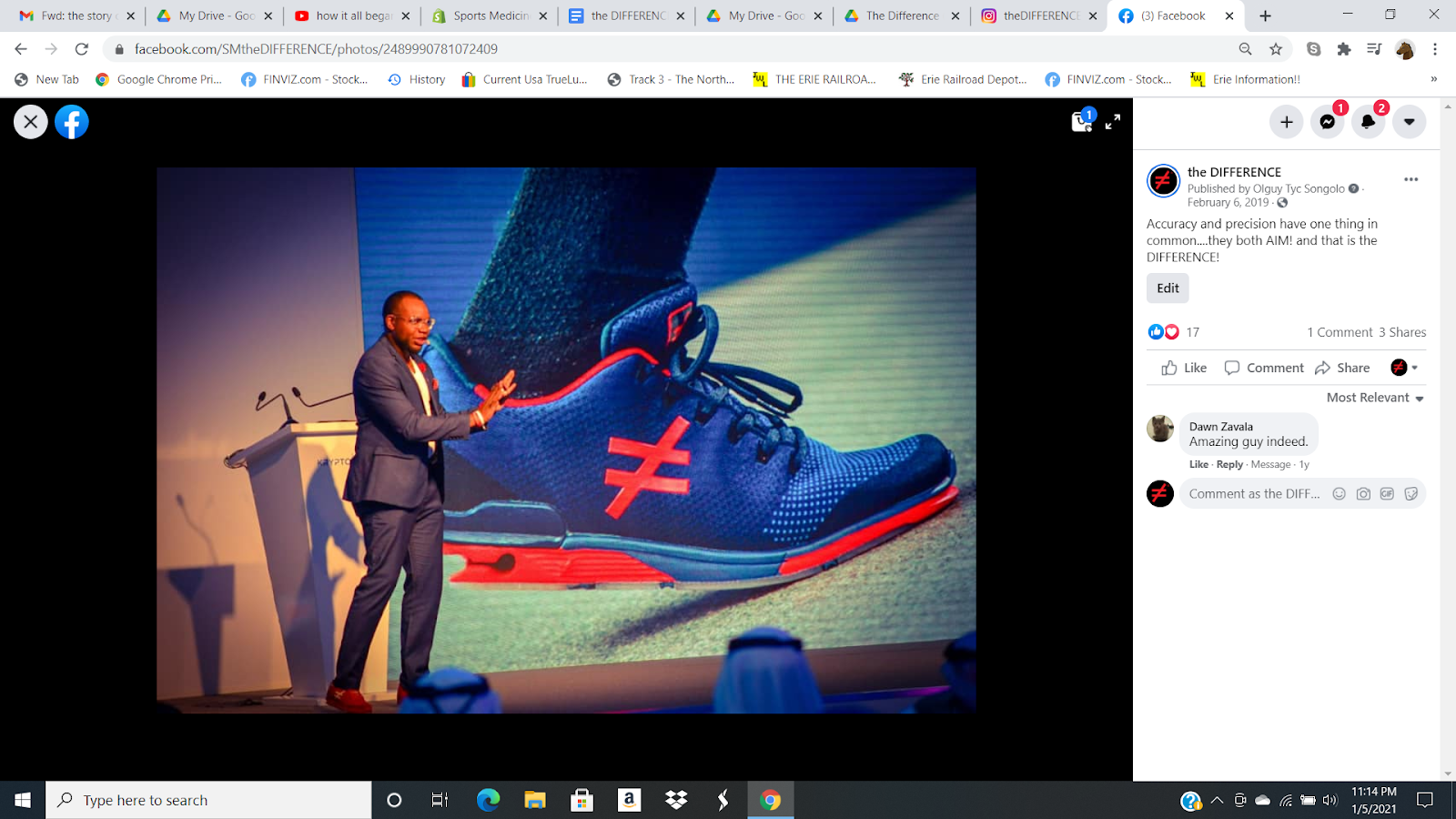The height and width of the screenshot is (819, 1456).
Task: Focus the Comment as the DIFF input
Action: pos(1255,494)
